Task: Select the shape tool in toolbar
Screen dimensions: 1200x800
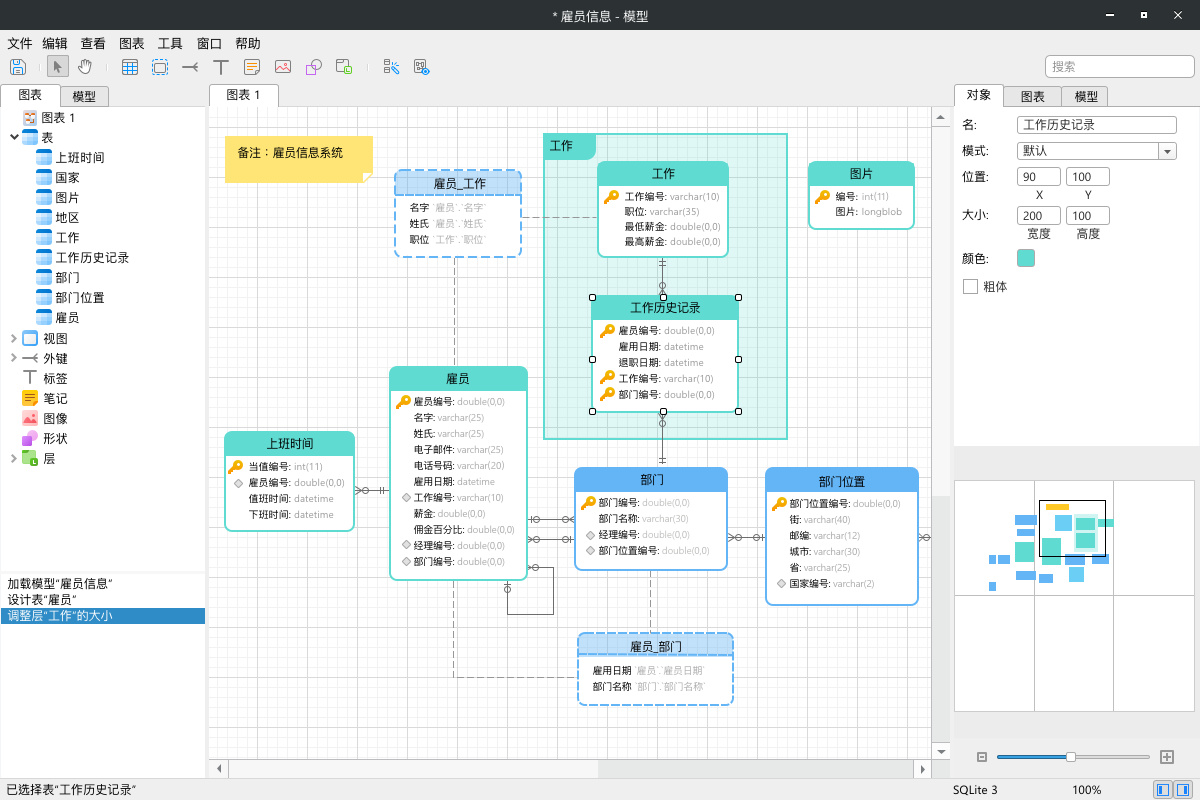Action: [313, 67]
